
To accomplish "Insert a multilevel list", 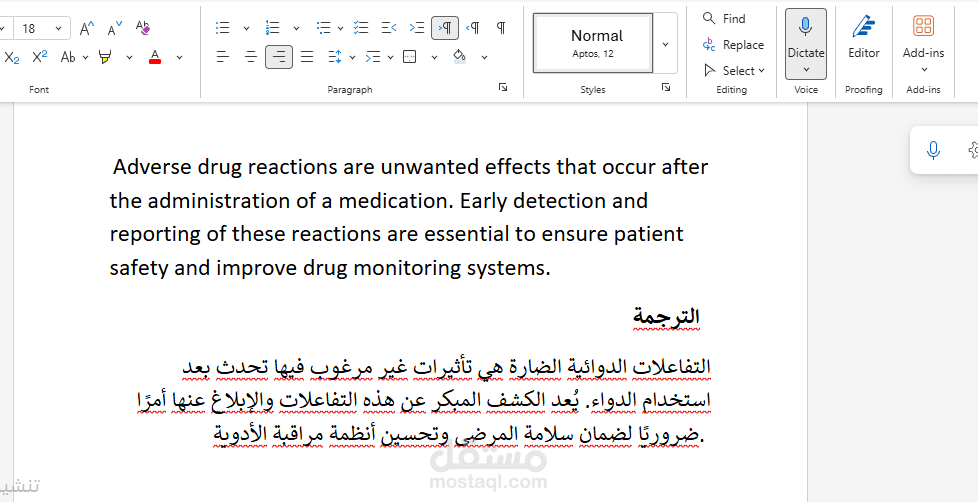I will (x=323, y=27).
